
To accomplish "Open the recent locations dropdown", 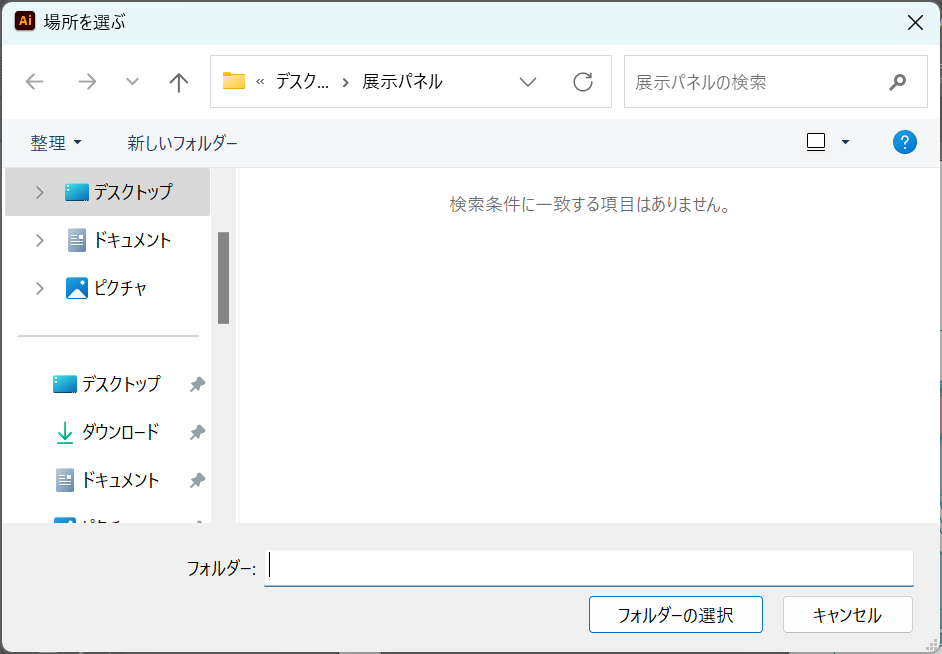I will click(132, 82).
